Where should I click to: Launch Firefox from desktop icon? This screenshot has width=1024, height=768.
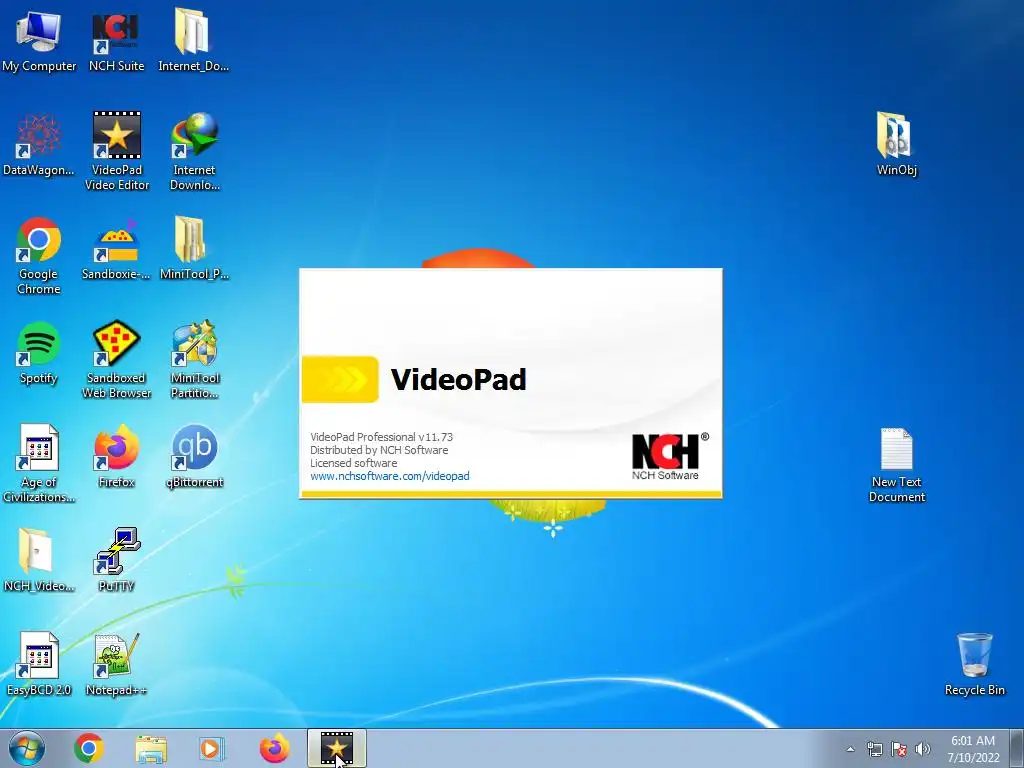pos(116,456)
